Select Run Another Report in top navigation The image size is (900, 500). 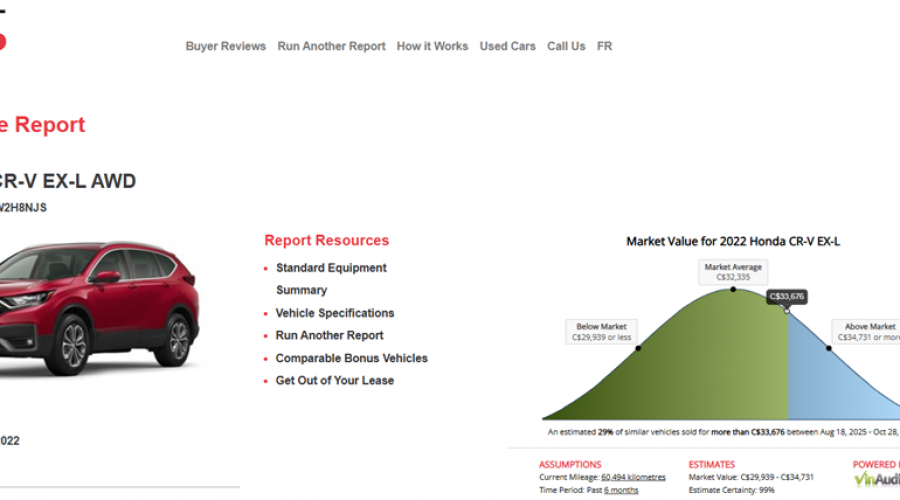pyautogui.click(x=331, y=46)
